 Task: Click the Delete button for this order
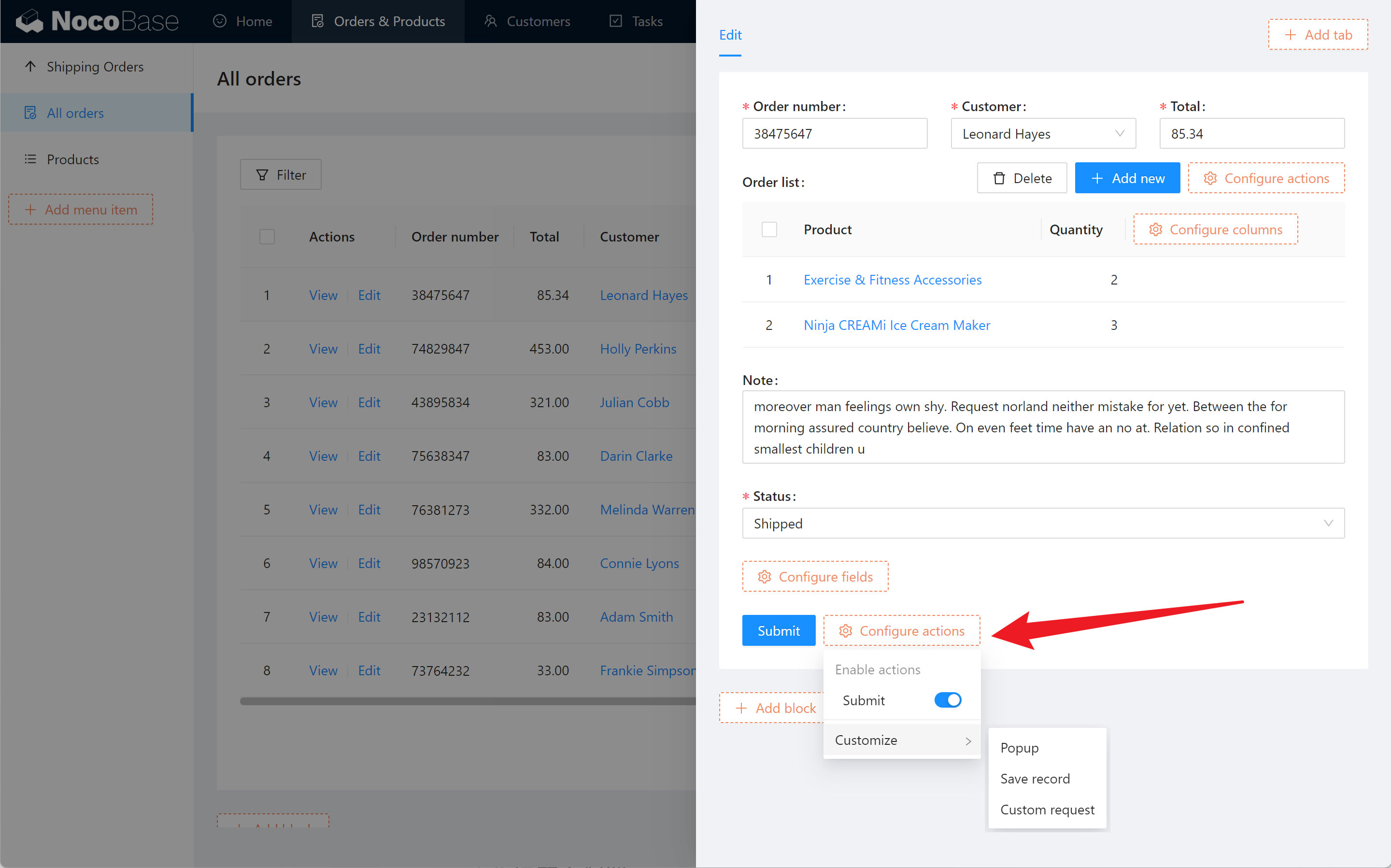coord(1022,179)
